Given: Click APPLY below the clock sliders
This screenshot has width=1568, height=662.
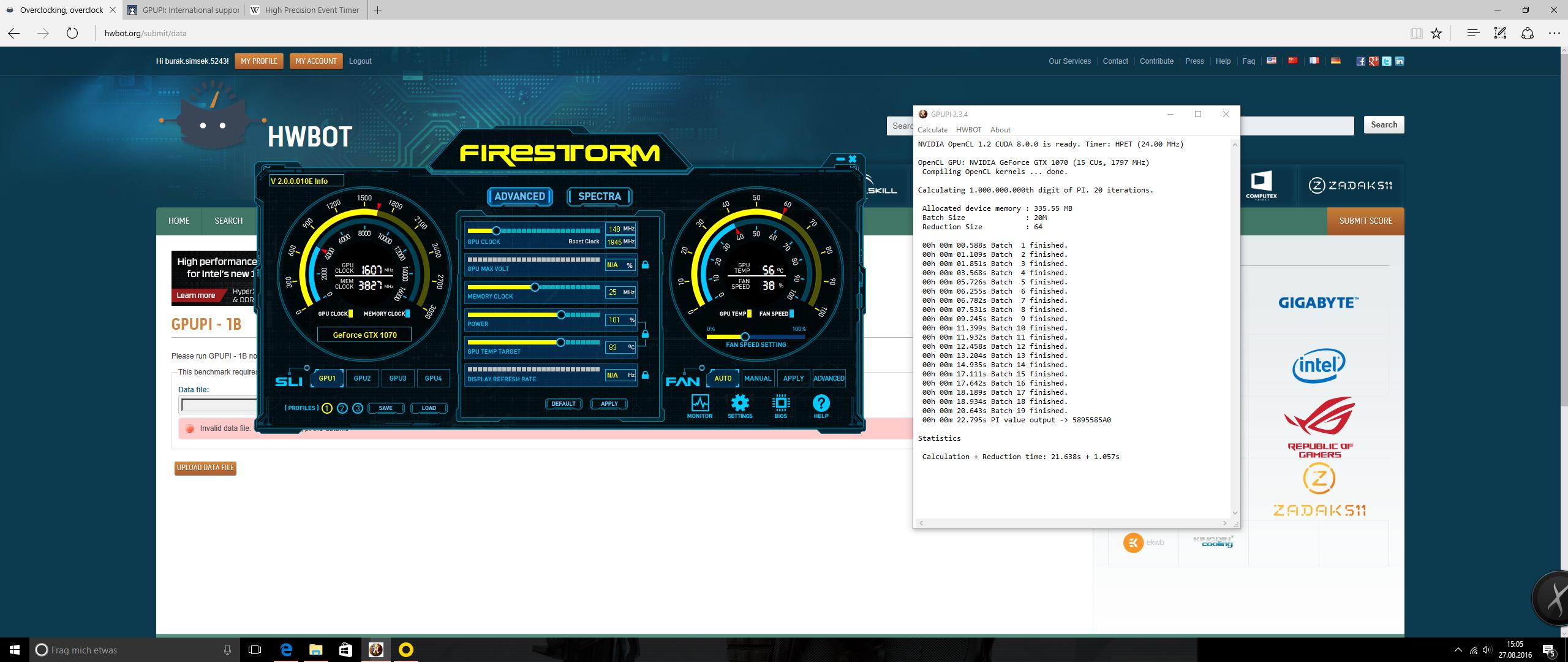Looking at the screenshot, I should coord(609,404).
